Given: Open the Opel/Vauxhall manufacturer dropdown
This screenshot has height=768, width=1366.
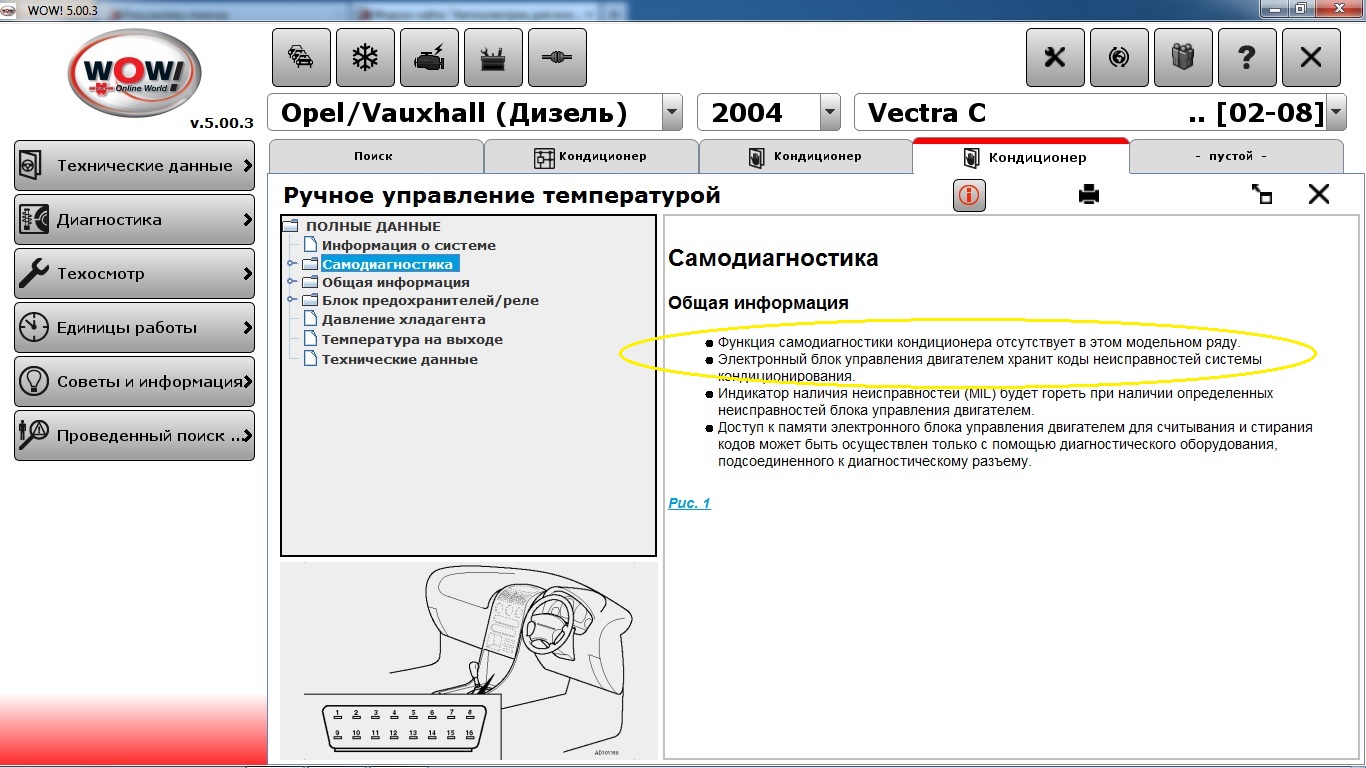Looking at the screenshot, I should 672,113.
